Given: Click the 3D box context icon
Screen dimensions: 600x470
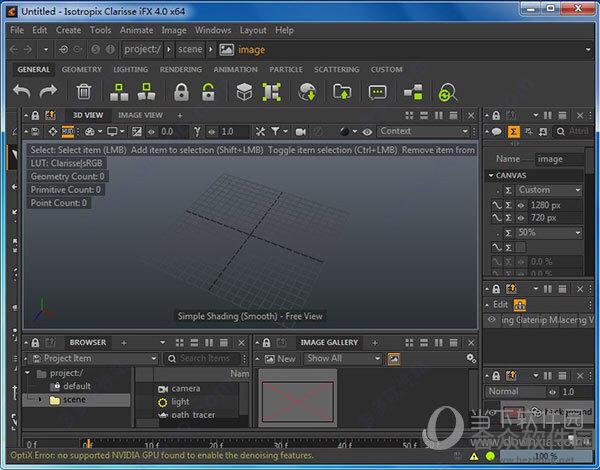Looking at the screenshot, I should pos(244,92).
